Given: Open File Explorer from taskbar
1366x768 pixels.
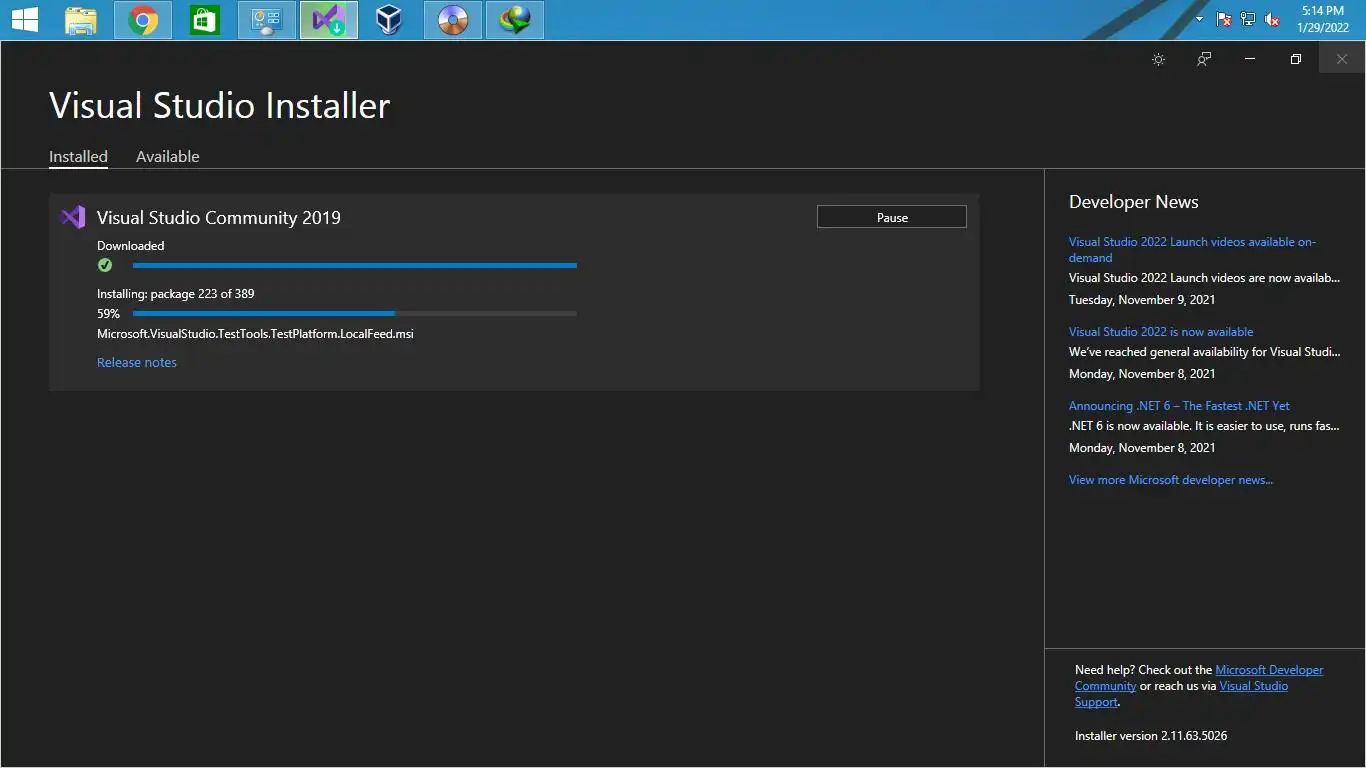Looking at the screenshot, I should pos(81,20).
